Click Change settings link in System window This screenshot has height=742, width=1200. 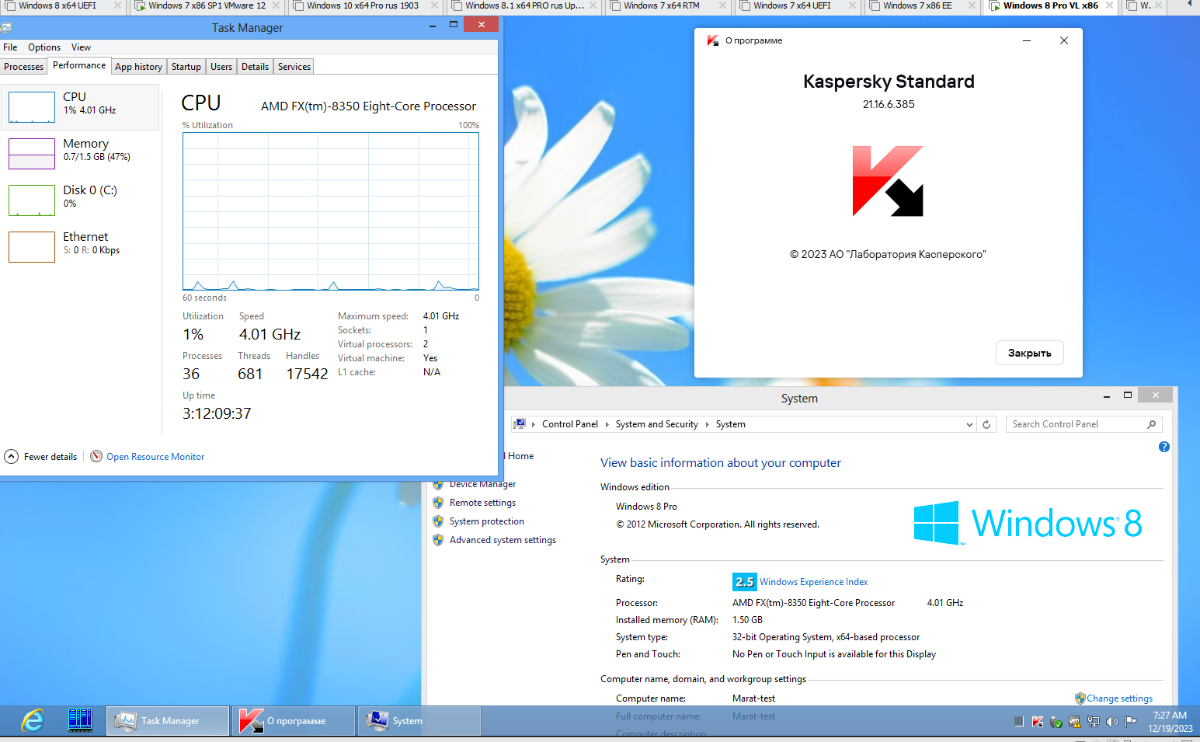(x=1120, y=699)
